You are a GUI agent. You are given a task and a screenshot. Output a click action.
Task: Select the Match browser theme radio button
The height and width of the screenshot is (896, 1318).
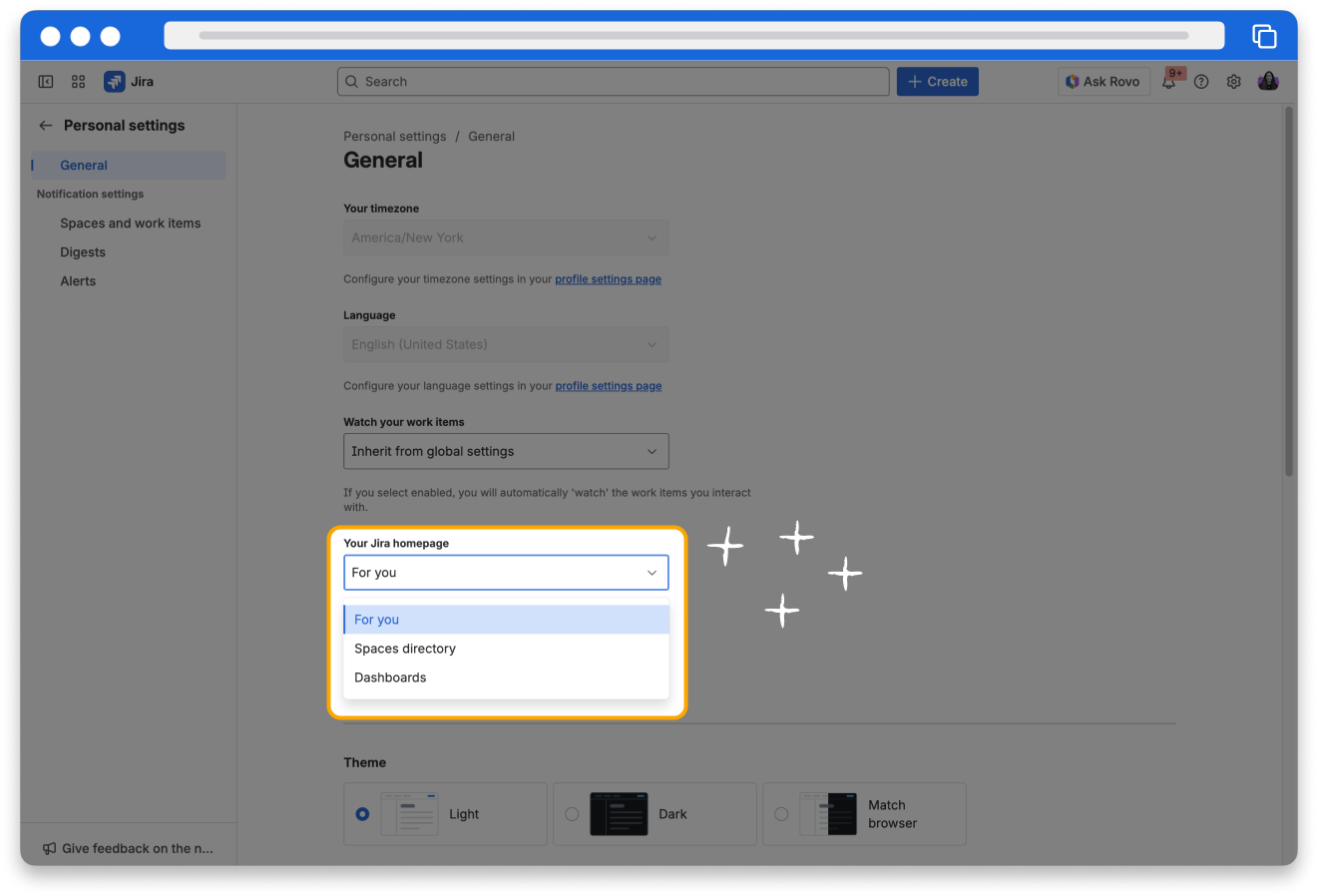pos(781,814)
